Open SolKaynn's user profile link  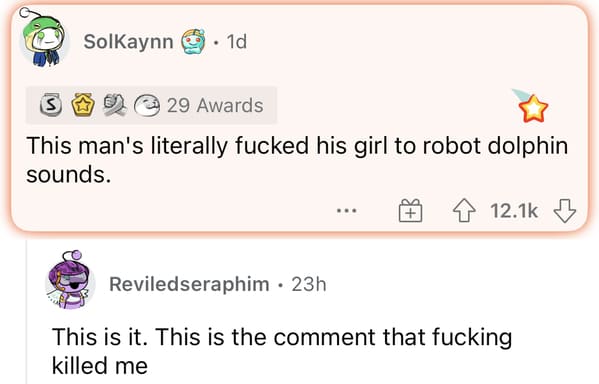(x=128, y=41)
